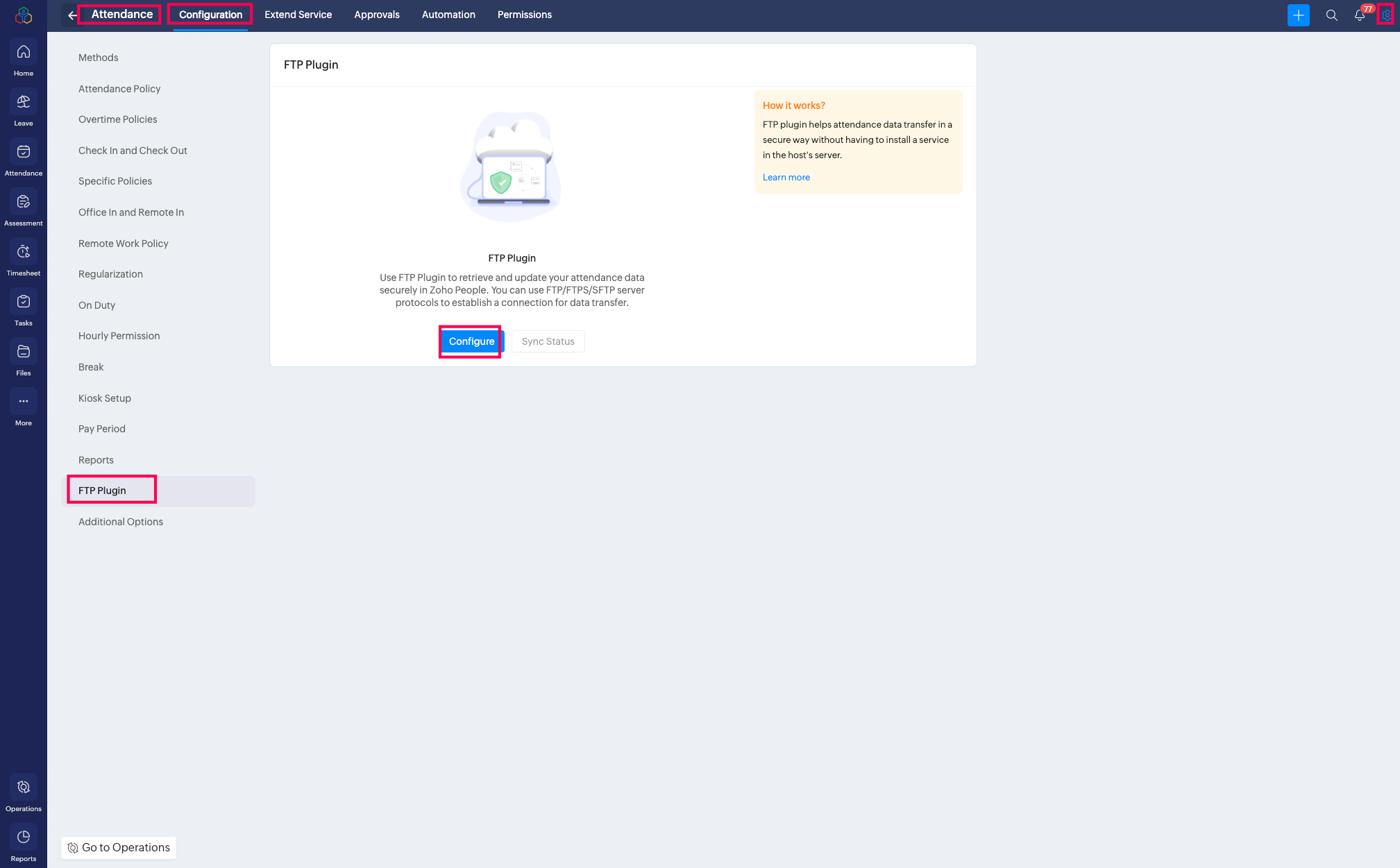
Task: Click the blue plus add button
Action: tap(1298, 15)
